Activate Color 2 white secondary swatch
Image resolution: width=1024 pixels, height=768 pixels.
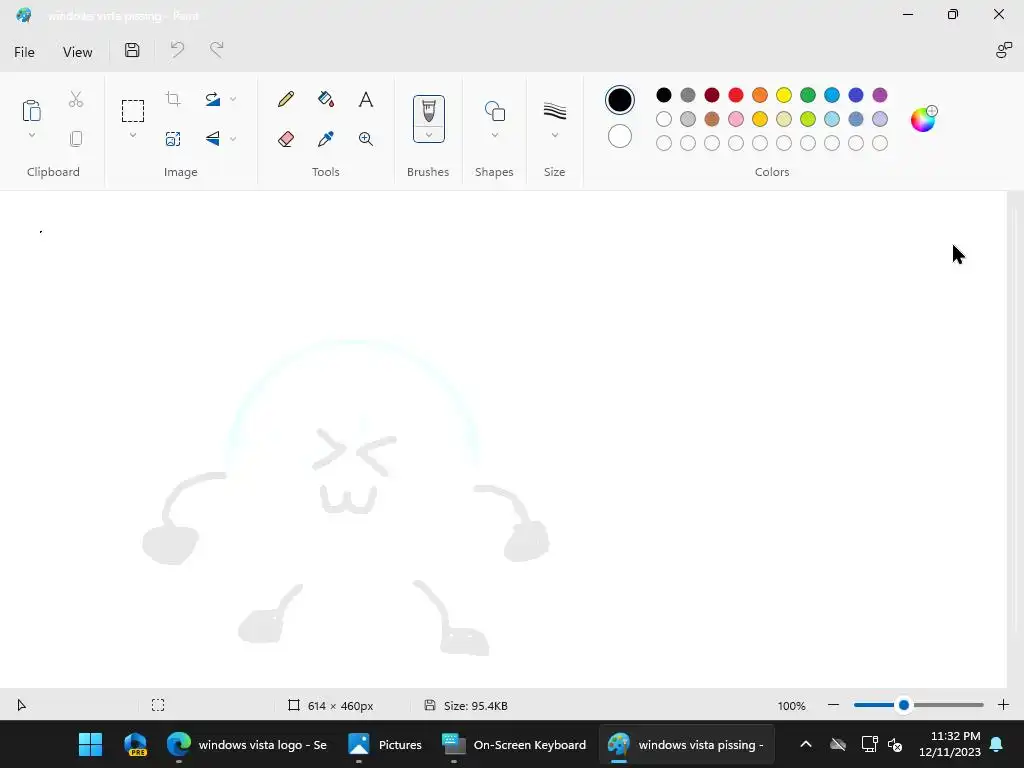point(619,136)
